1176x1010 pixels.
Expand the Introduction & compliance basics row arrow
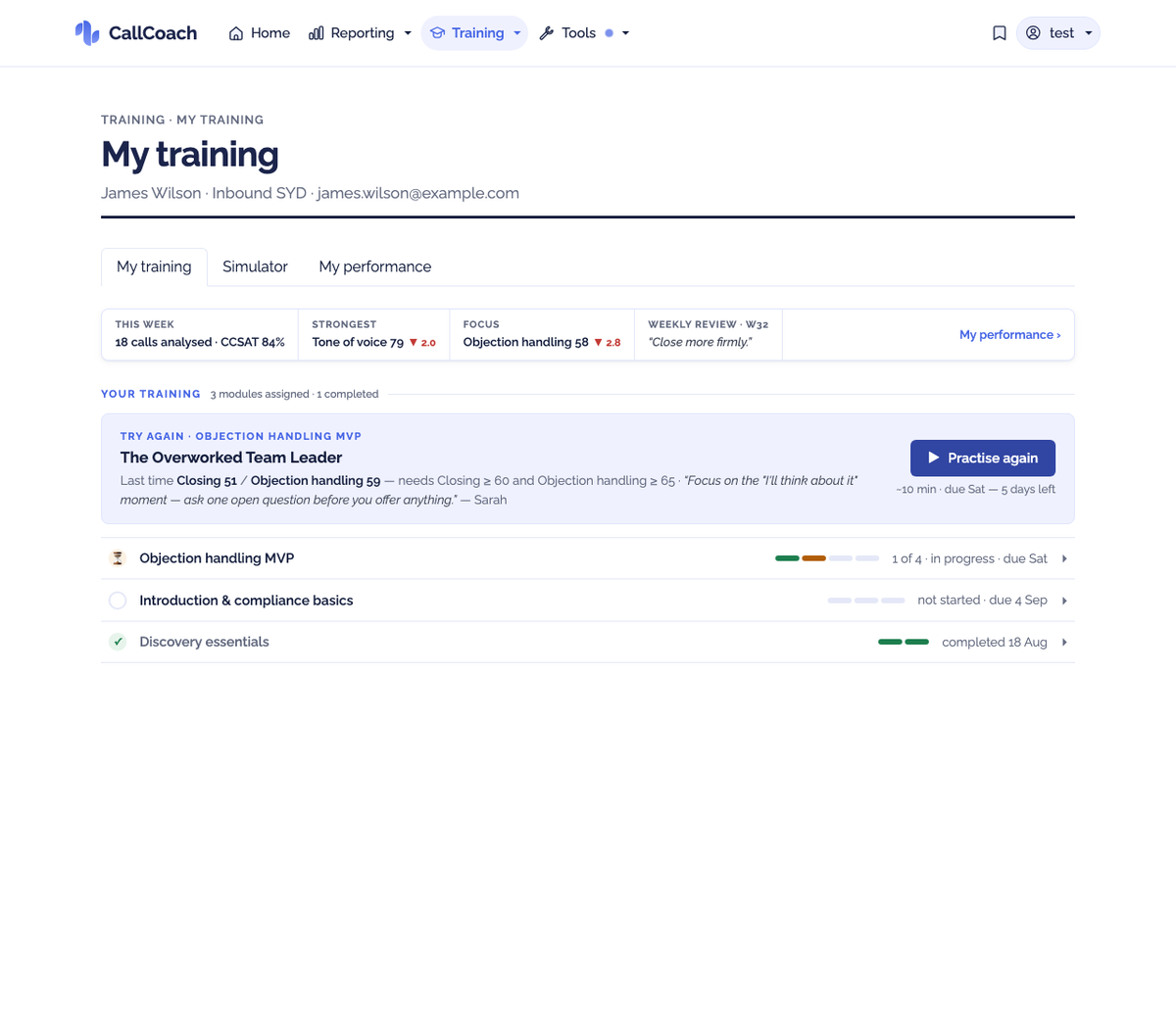point(1064,601)
